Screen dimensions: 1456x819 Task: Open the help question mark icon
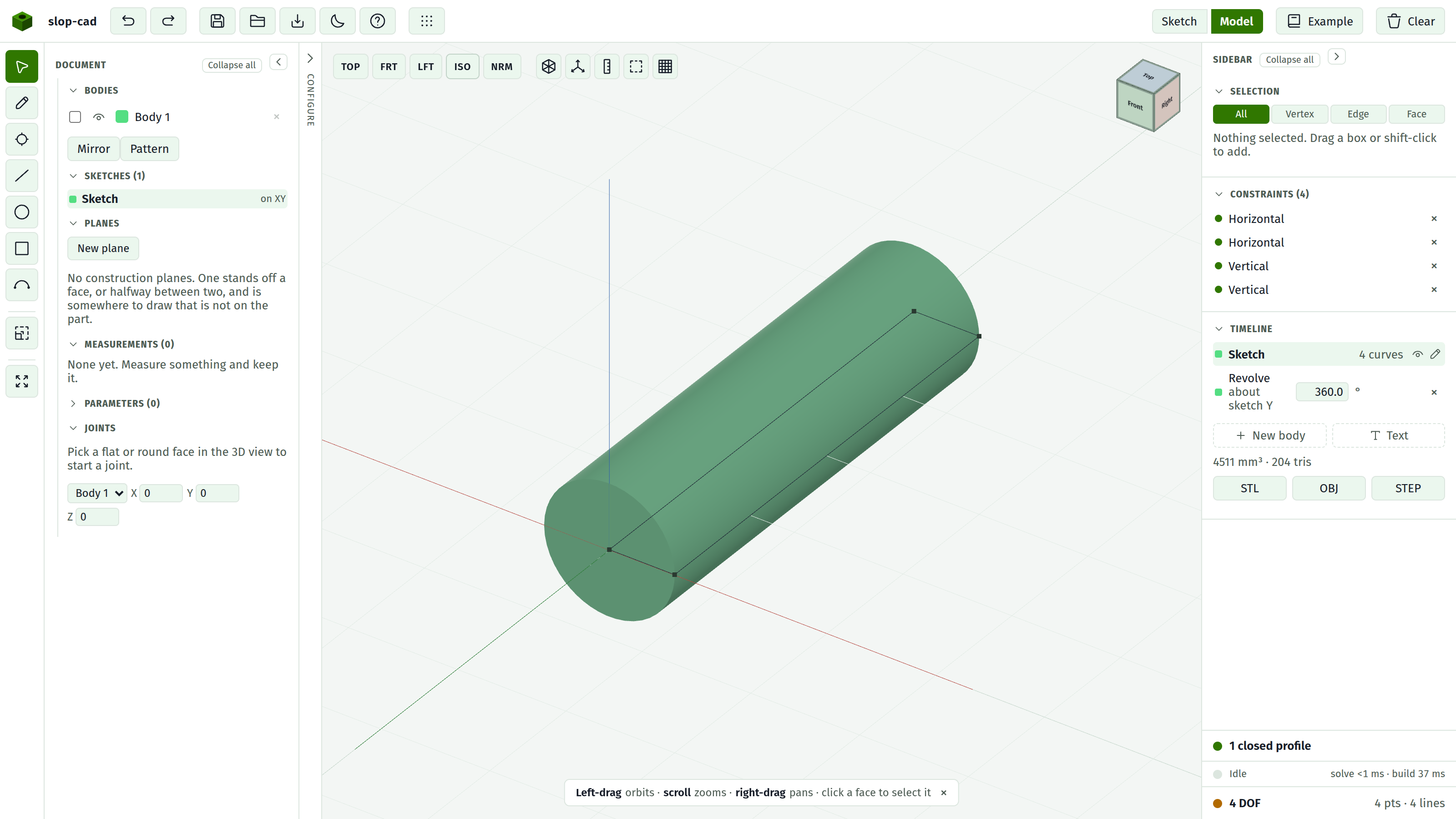(x=378, y=21)
